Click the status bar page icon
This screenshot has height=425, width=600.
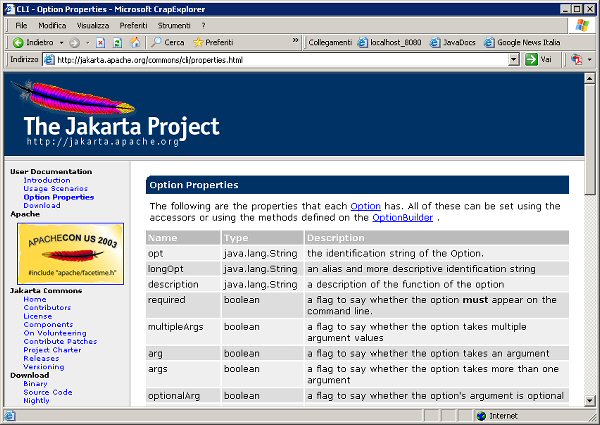pyautogui.click(x=10, y=416)
